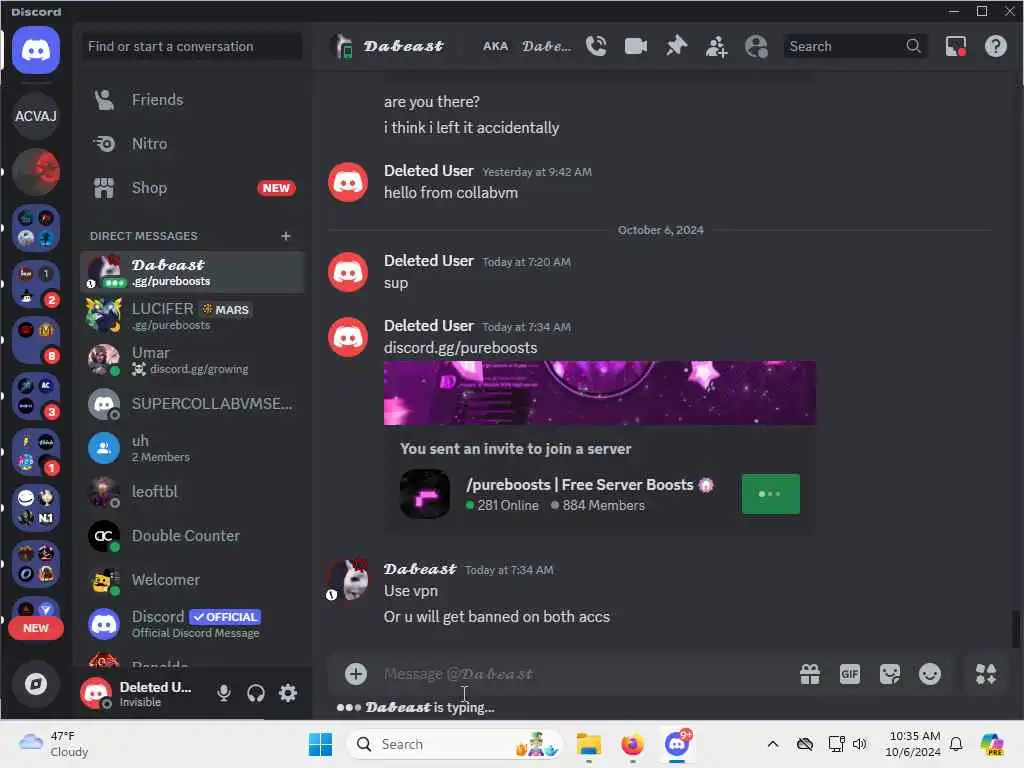
Task: Click Dabeast's avatar in the chat
Action: [x=348, y=579]
